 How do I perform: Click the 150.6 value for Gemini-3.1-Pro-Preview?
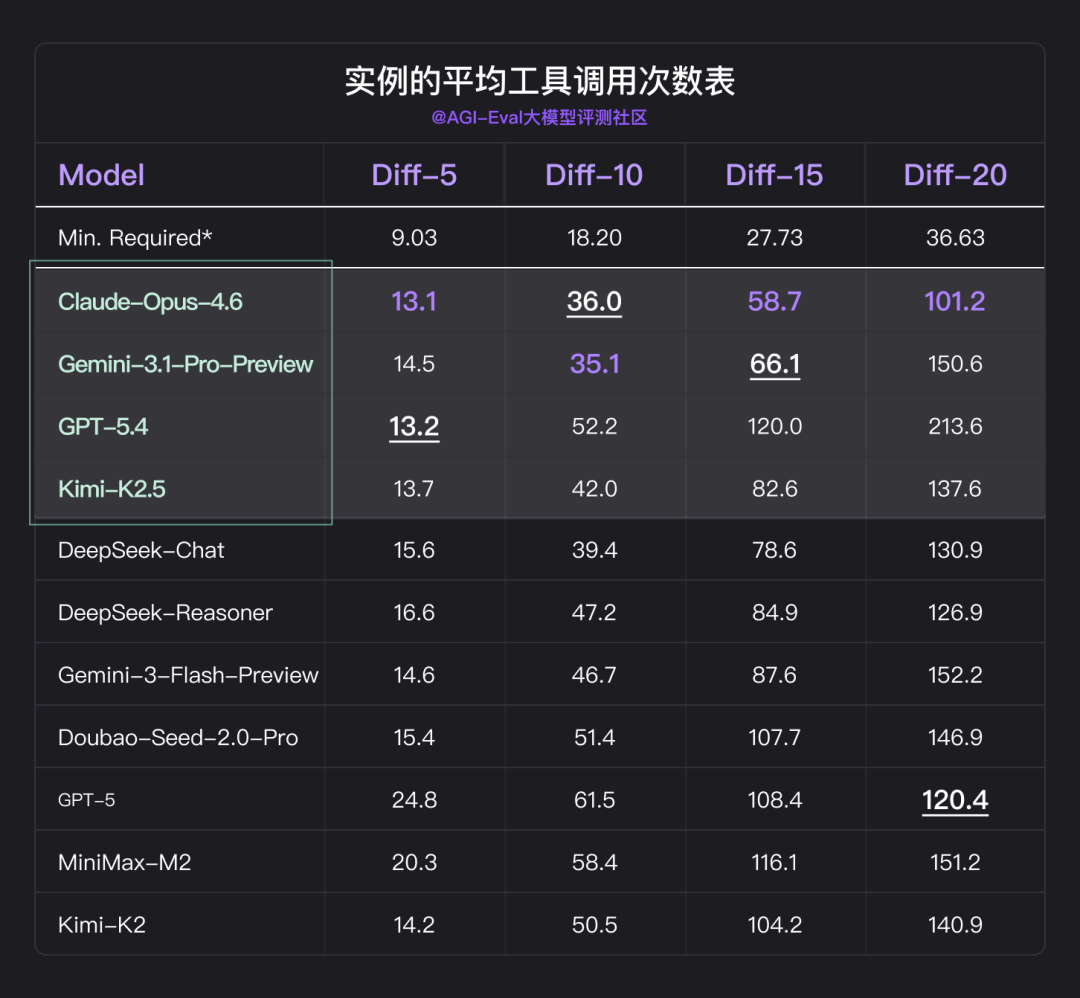click(955, 364)
